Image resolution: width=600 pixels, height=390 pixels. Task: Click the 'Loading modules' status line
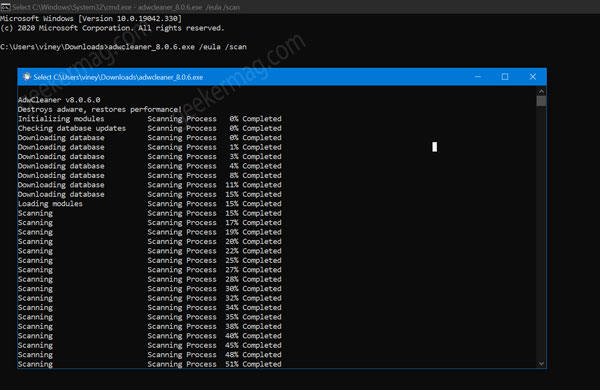pos(50,204)
